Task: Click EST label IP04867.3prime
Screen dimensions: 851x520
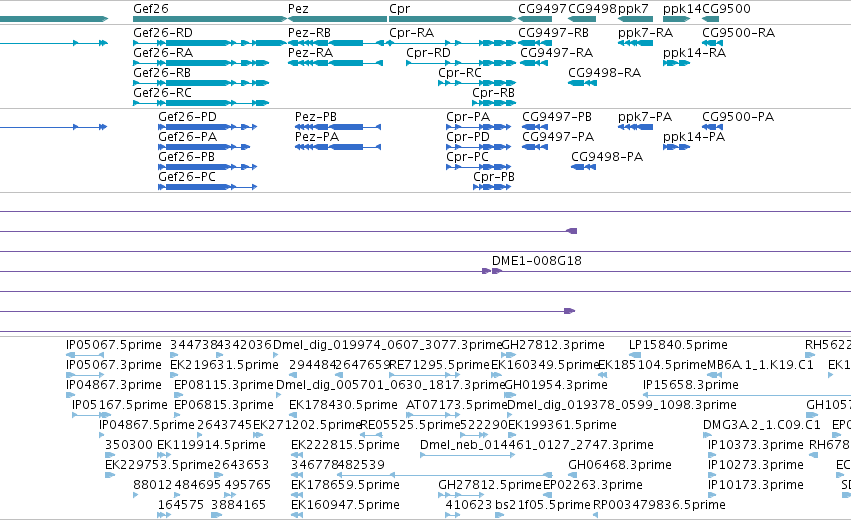Action: coord(113,385)
